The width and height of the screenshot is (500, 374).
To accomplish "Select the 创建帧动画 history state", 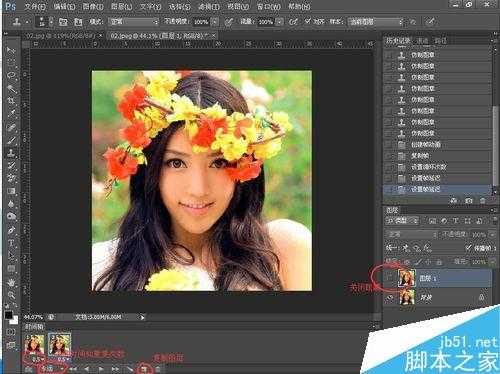I will pyautogui.click(x=437, y=144).
